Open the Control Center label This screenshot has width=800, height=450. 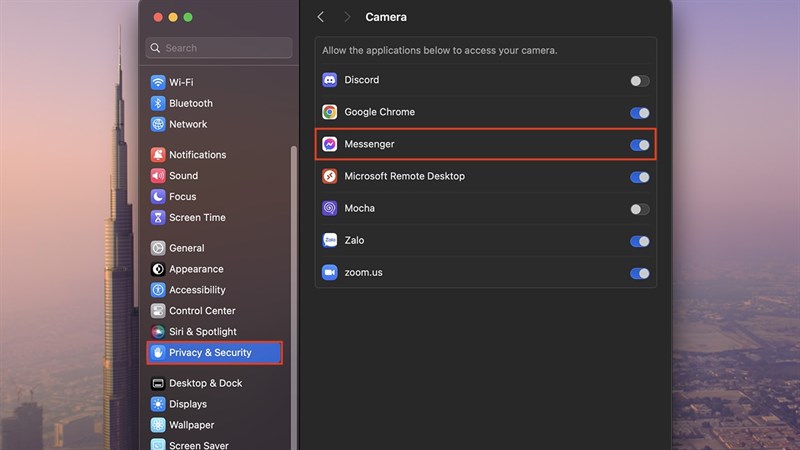pos(203,311)
